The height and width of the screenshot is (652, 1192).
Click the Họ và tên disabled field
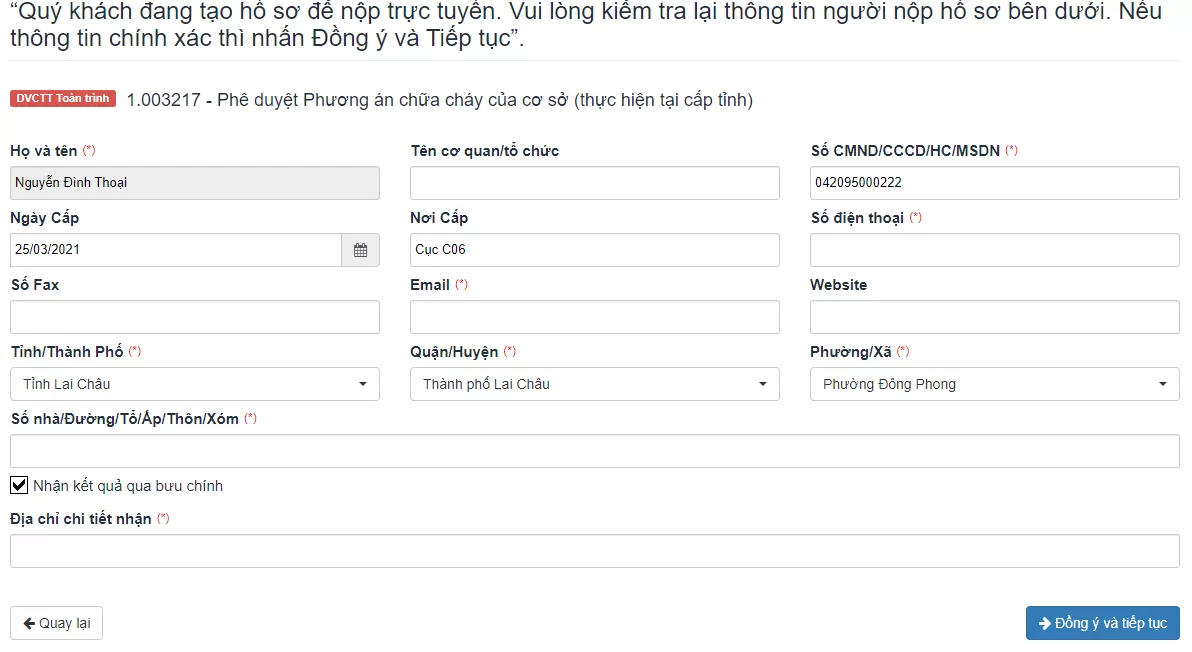coord(195,183)
